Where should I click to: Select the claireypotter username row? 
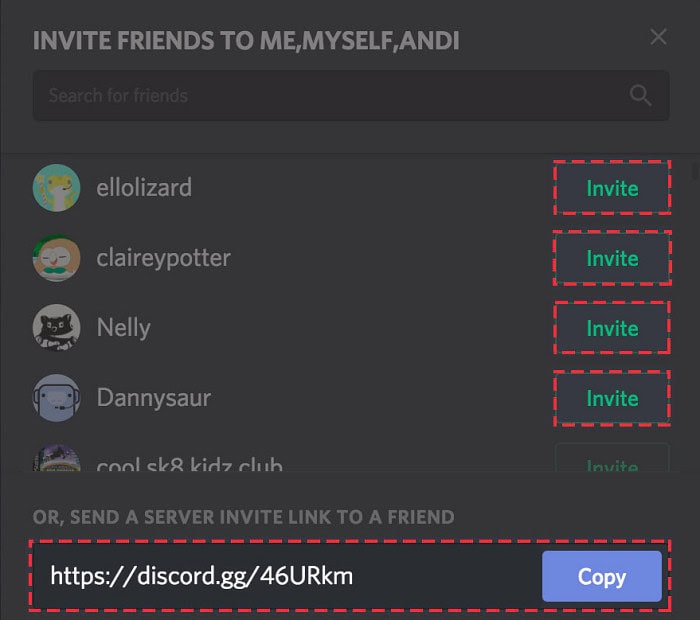pos(351,258)
